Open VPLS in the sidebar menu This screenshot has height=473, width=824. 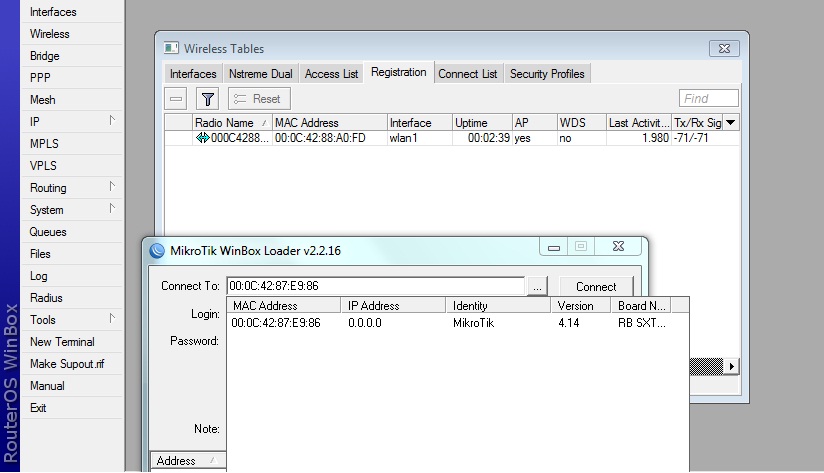click(x=71, y=166)
